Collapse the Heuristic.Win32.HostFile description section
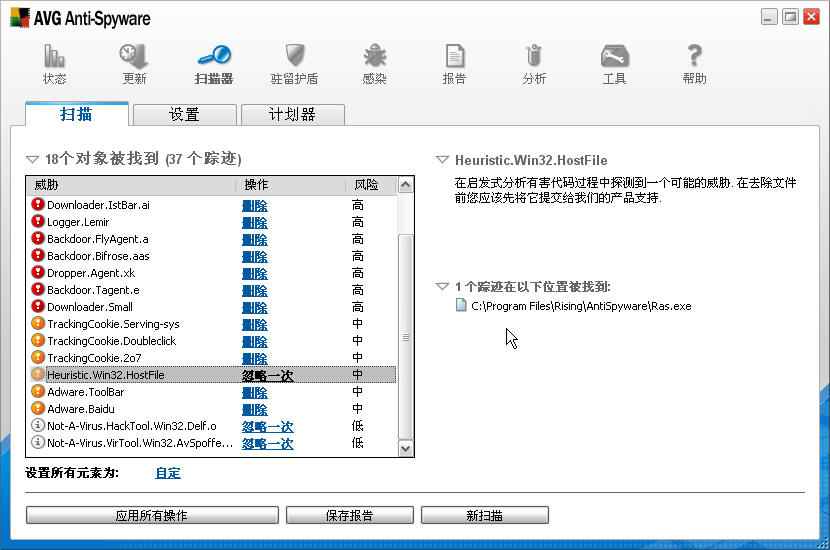The image size is (830, 550). pyautogui.click(x=442, y=160)
